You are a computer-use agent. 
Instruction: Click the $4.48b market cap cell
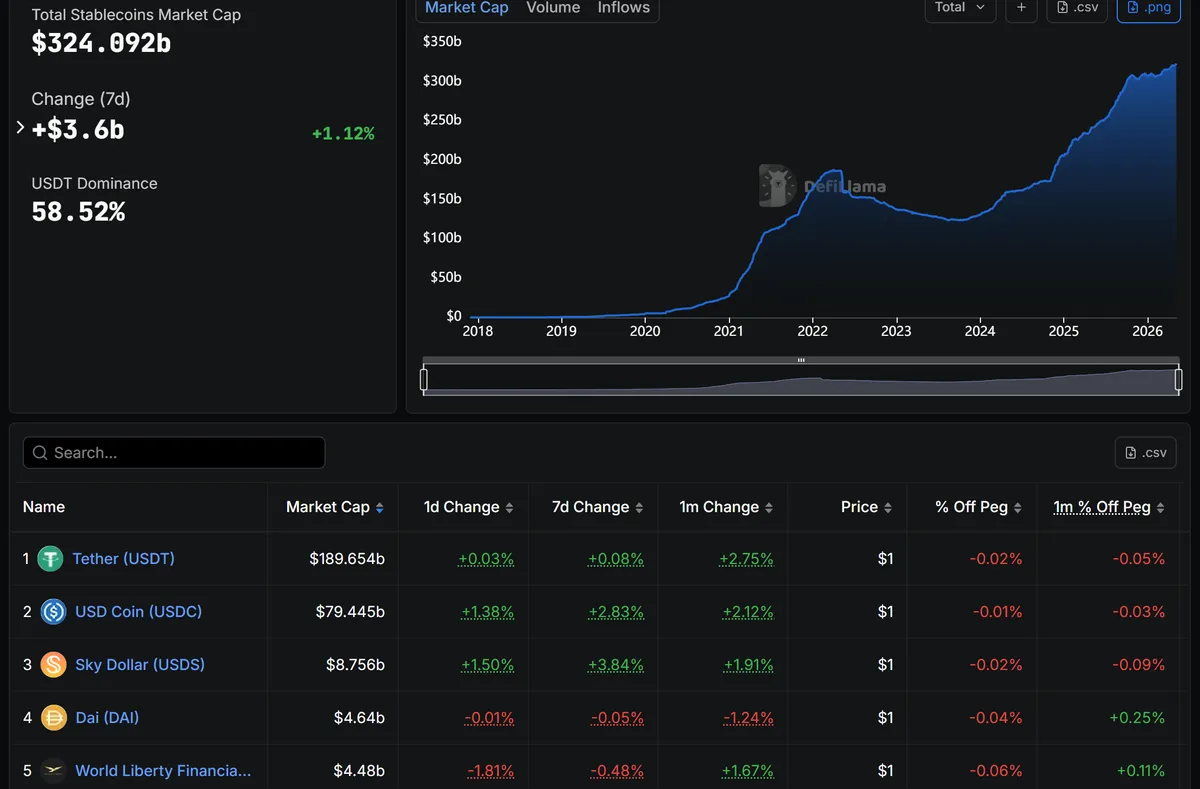tap(359, 771)
